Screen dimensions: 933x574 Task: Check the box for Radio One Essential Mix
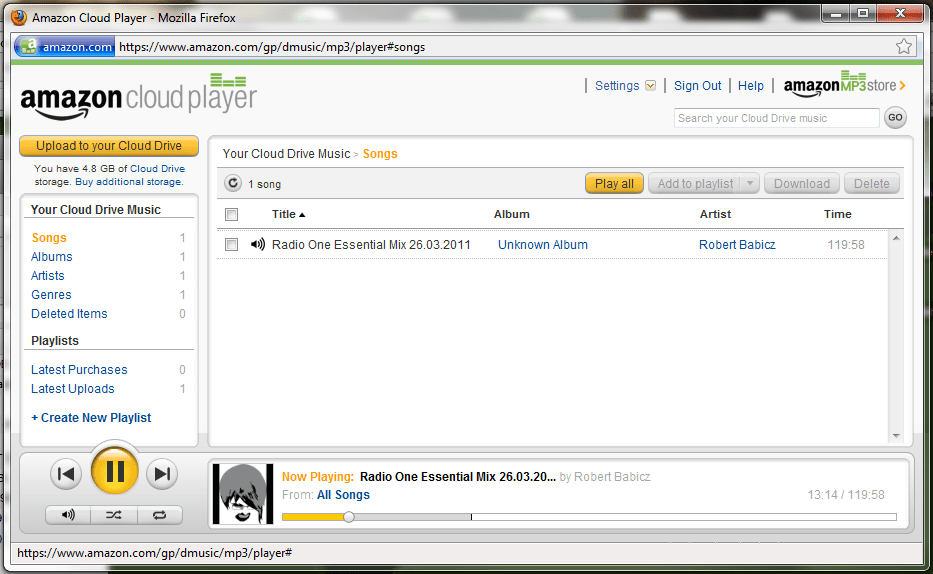pos(231,244)
